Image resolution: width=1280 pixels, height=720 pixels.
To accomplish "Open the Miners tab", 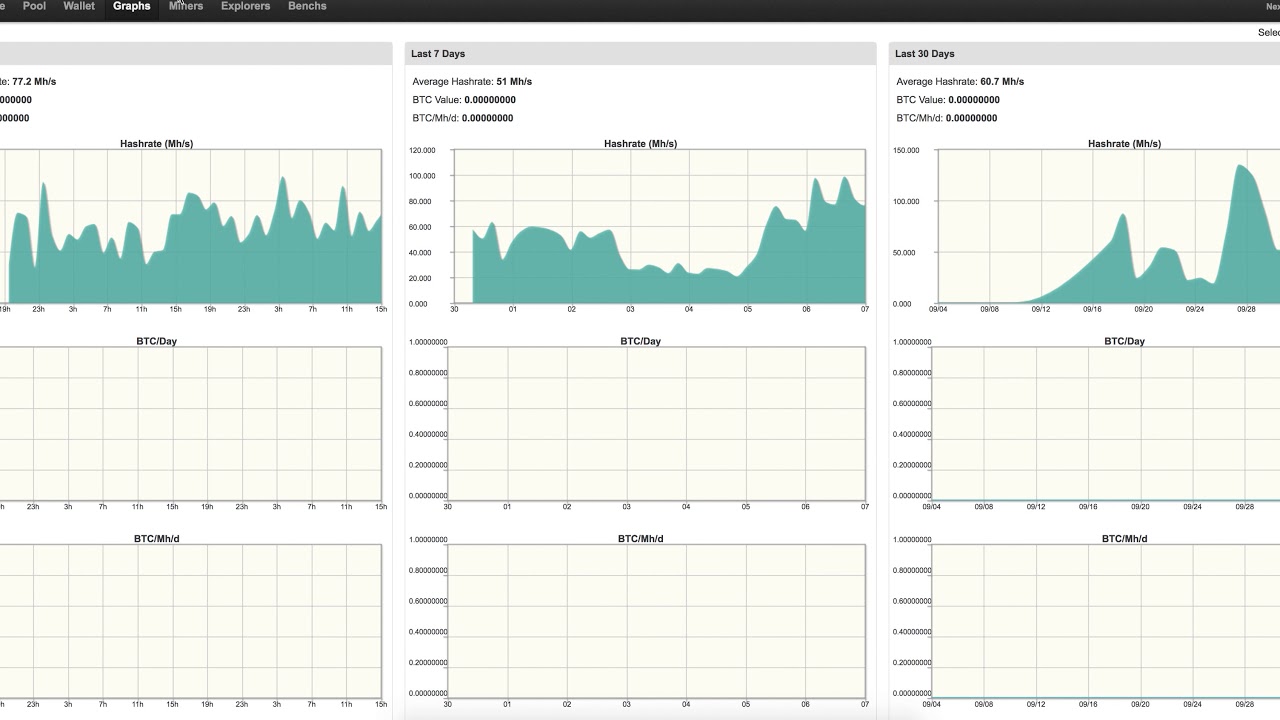I will tap(186, 6).
